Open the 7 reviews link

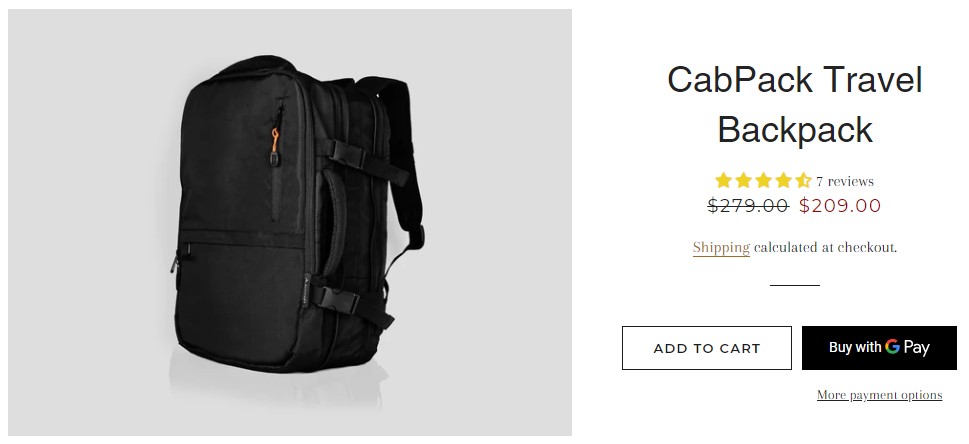[x=844, y=181]
